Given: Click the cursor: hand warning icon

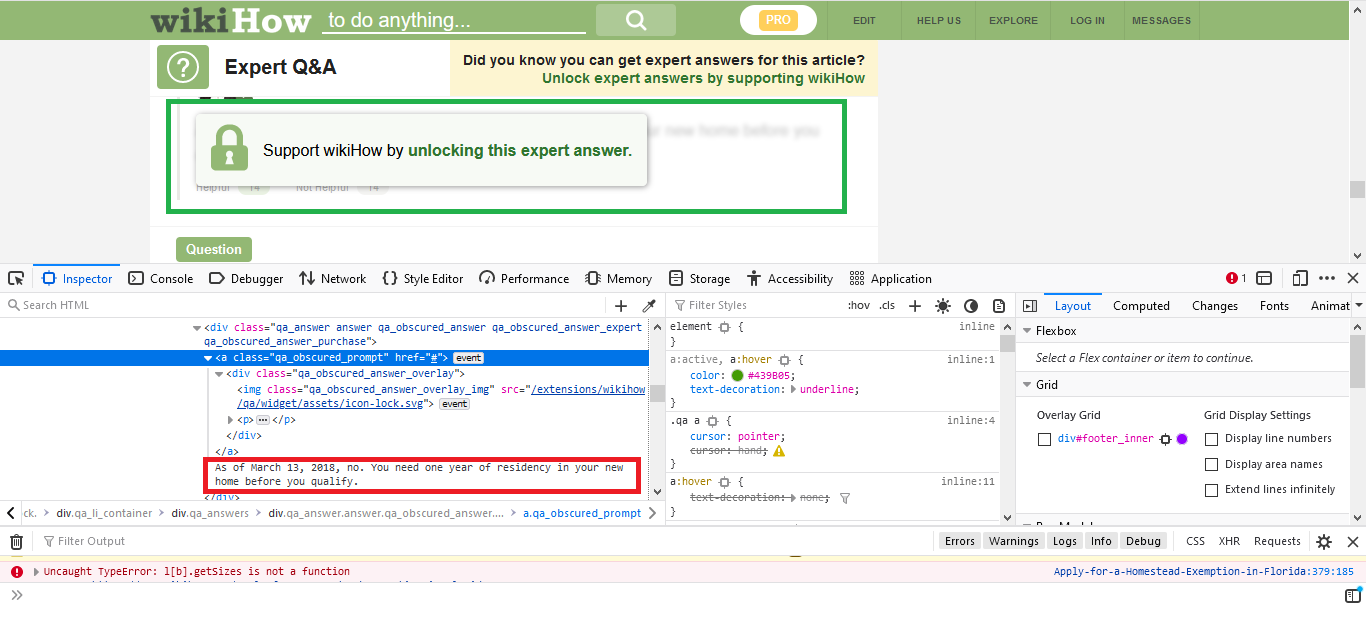Looking at the screenshot, I should [779, 451].
